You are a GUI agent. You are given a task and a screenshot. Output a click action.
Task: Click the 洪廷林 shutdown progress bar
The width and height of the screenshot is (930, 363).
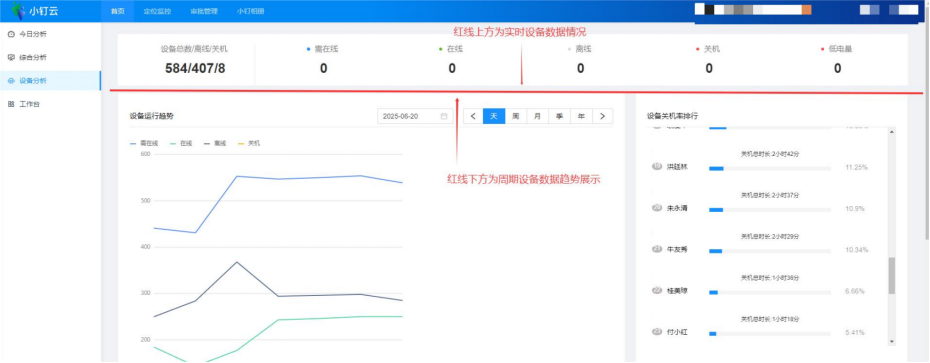coord(770,168)
